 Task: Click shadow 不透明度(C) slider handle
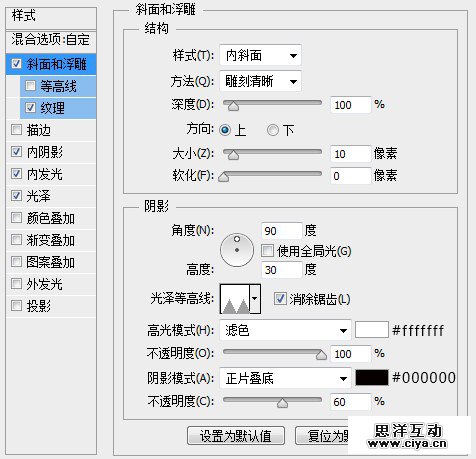pyautogui.click(x=283, y=403)
